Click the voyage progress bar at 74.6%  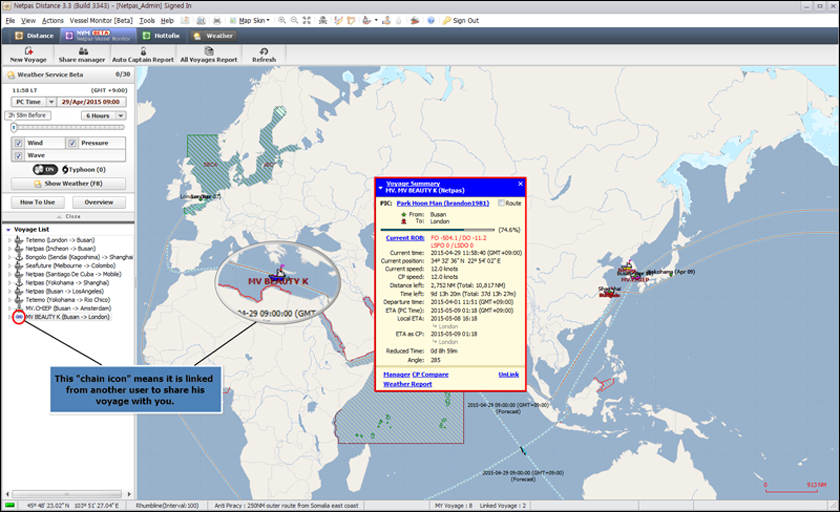pos(438,230)
